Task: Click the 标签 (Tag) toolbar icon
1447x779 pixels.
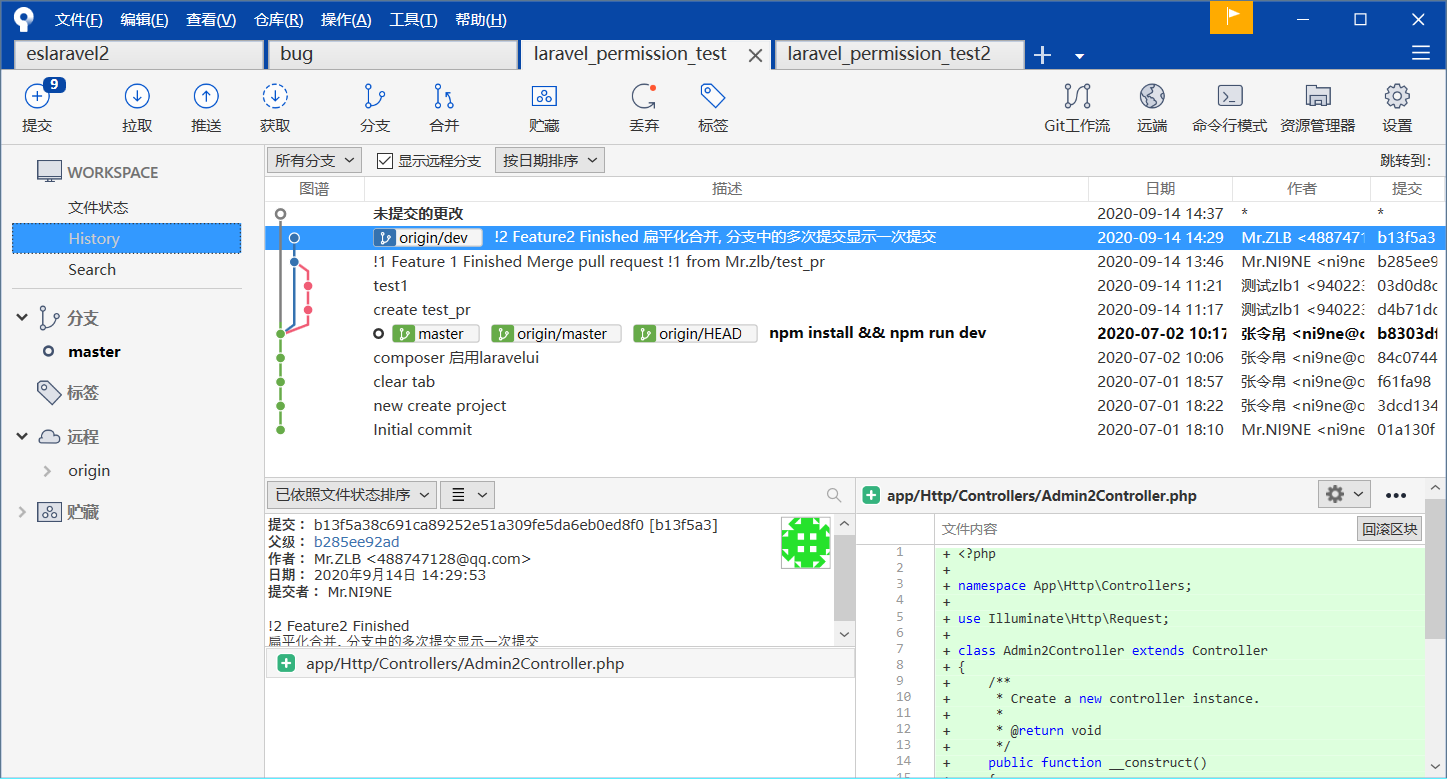Action: tap(712, 97)
